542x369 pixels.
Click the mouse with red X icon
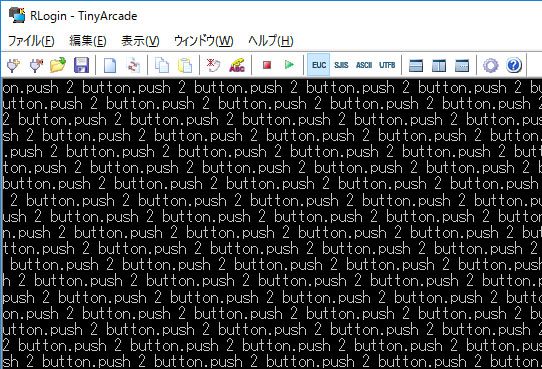click(x=213, y=65)
